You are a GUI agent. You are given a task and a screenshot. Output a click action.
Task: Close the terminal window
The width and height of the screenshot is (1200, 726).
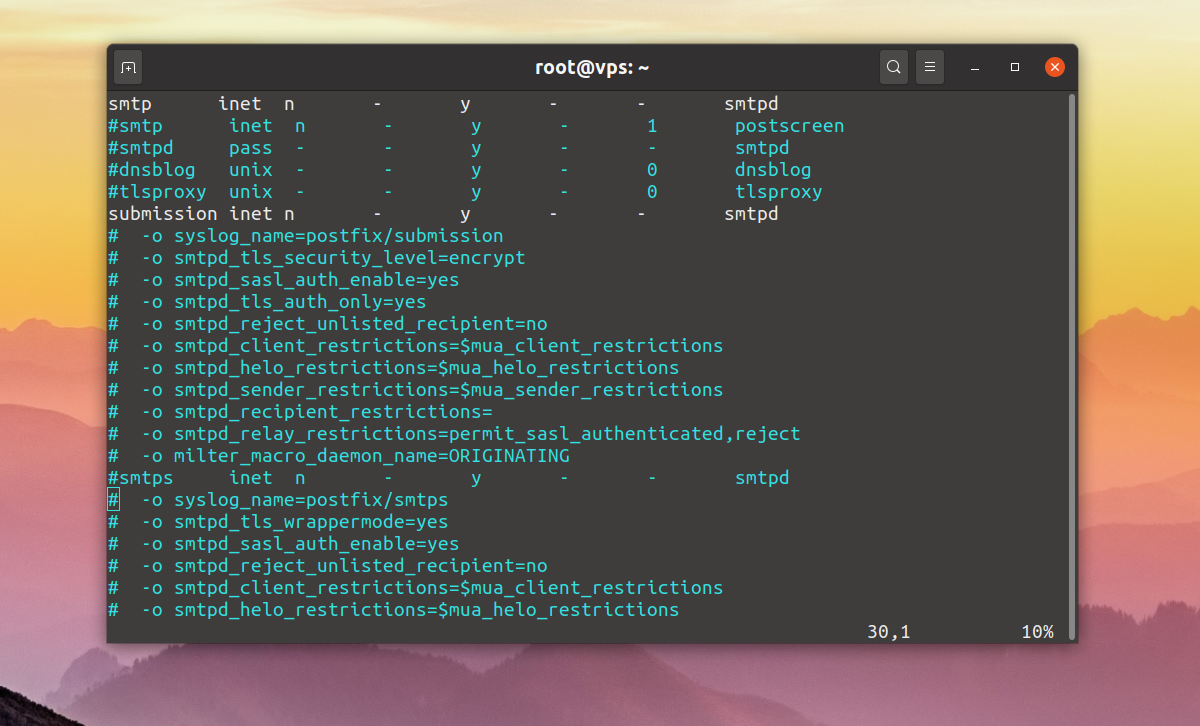[x=1055, y=67]
